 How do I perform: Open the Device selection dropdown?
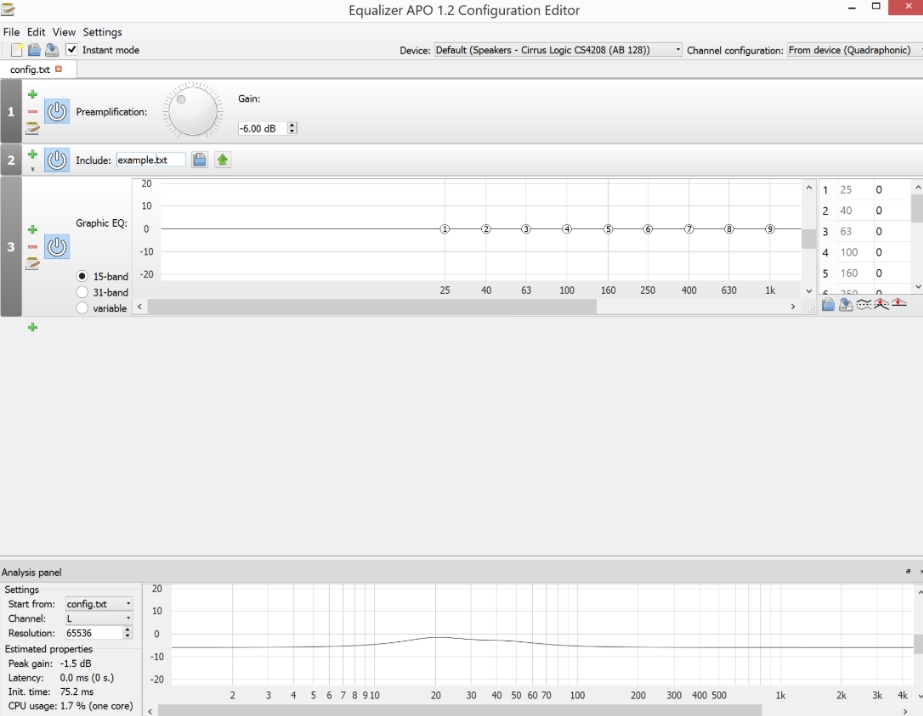click(558, 50)
